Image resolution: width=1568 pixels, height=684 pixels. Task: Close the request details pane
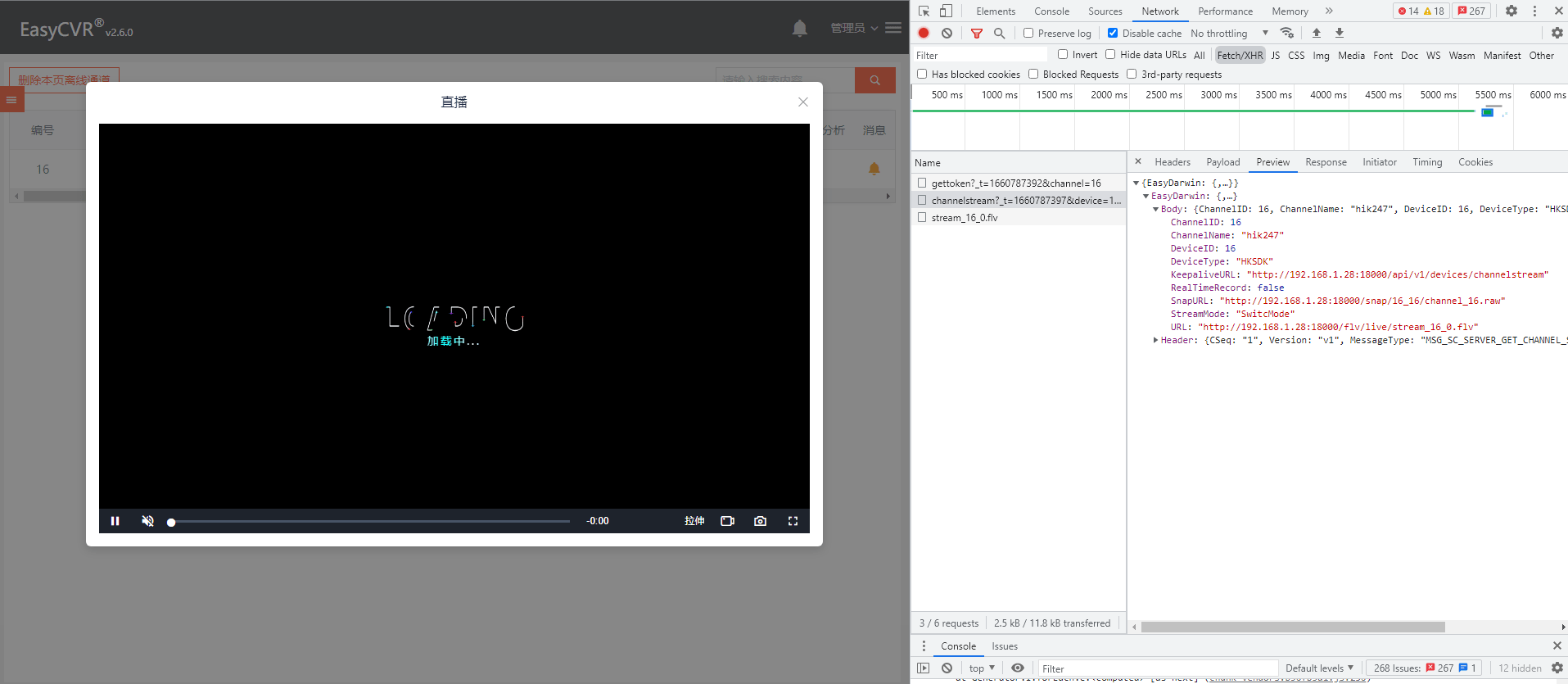[x=1138, y=161]
